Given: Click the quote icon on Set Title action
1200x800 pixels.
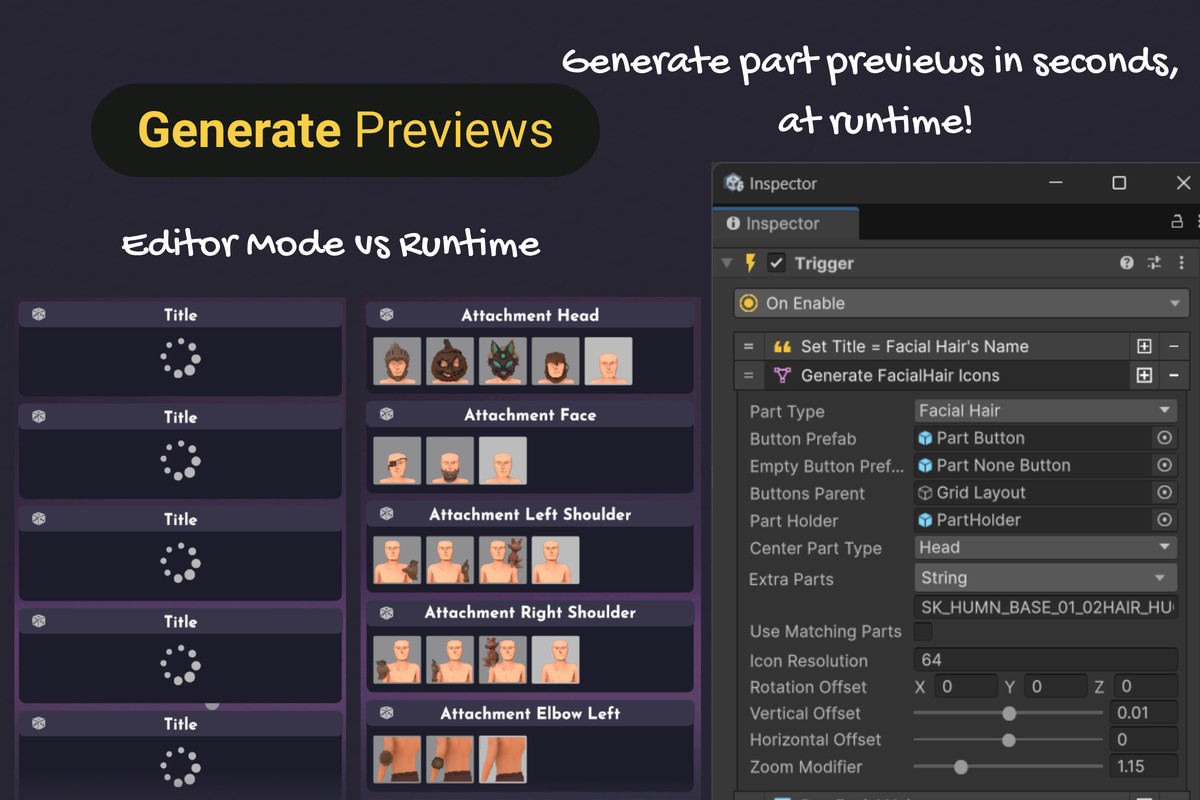Looking at the screenshot, I should pyautogui.click(x=783, y=346).
